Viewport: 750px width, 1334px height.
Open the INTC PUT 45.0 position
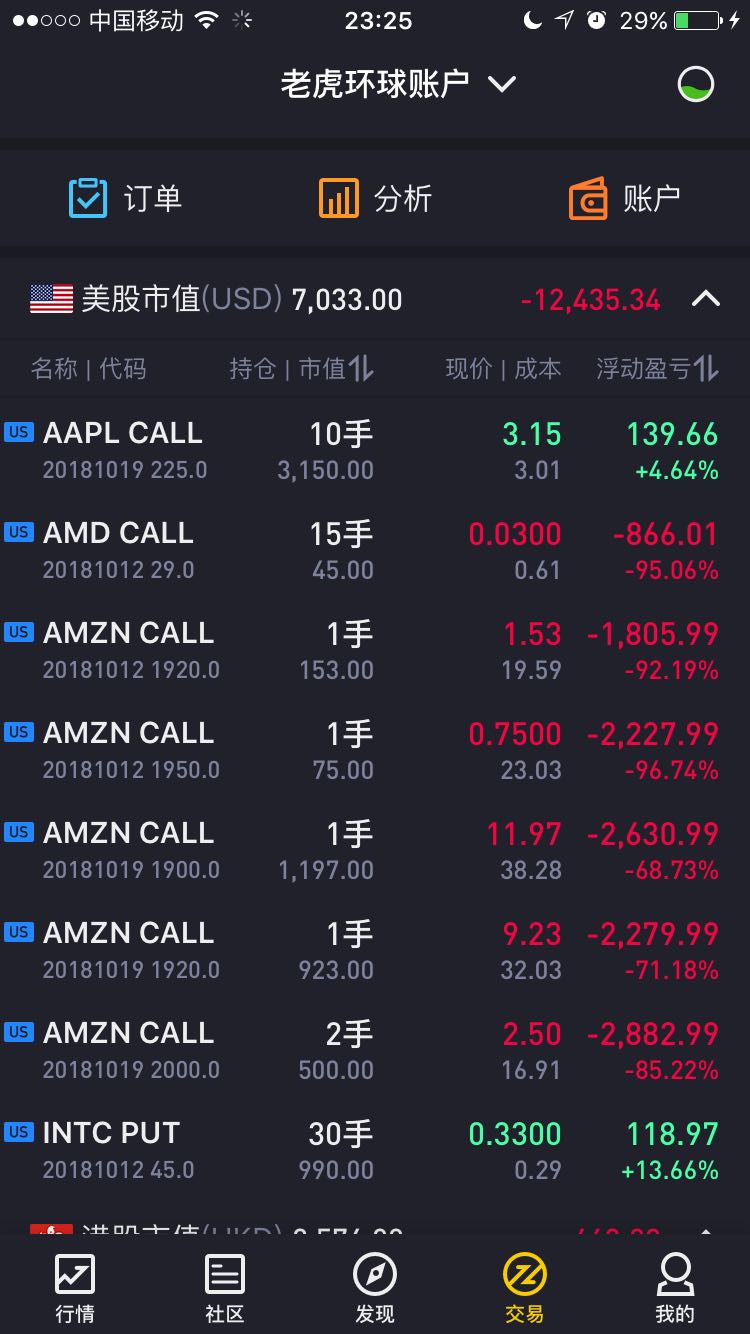(x=375, y=1149)
